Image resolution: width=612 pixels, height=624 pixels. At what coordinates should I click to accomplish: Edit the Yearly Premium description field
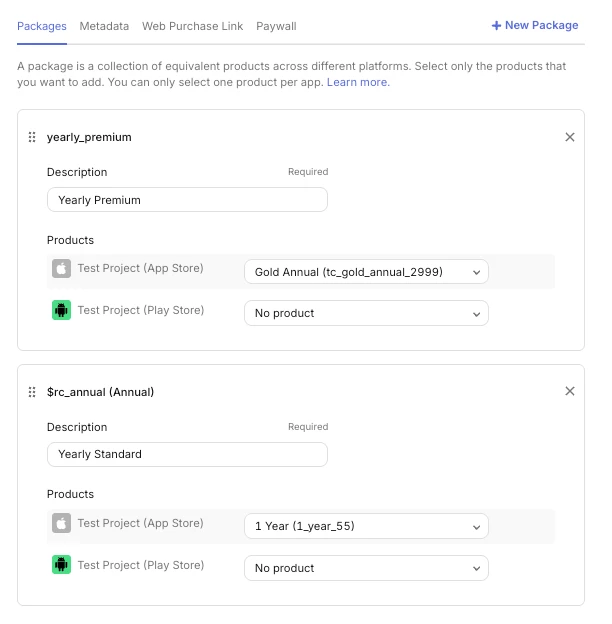(187, 200)
